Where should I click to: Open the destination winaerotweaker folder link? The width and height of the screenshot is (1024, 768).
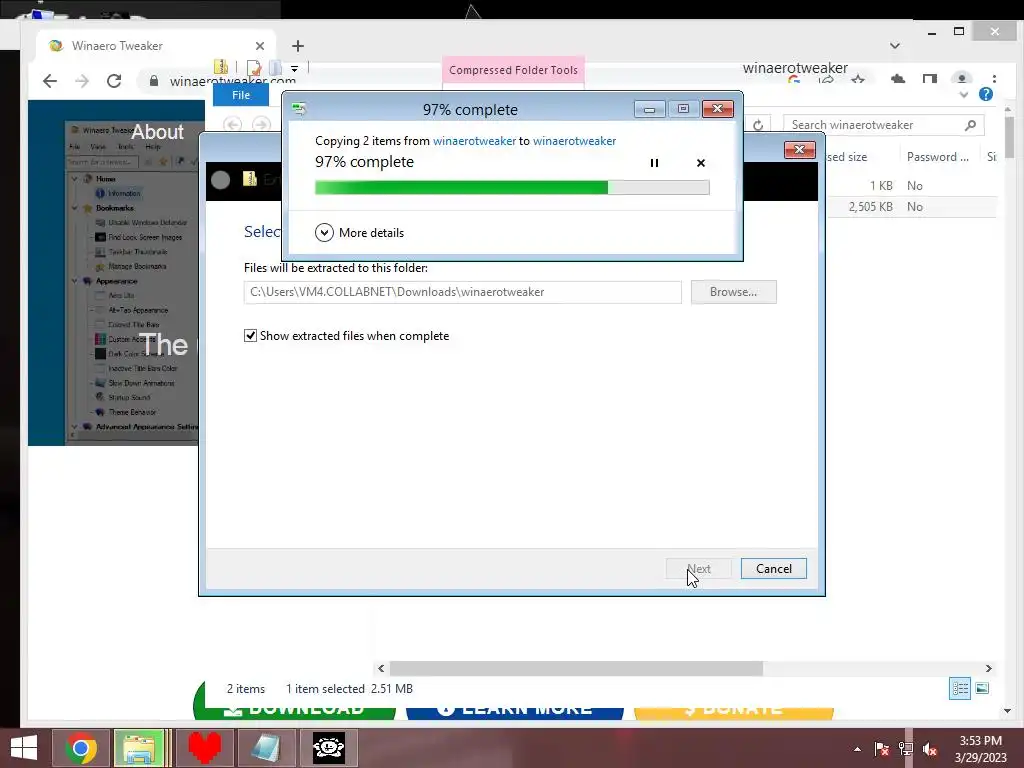574,141
